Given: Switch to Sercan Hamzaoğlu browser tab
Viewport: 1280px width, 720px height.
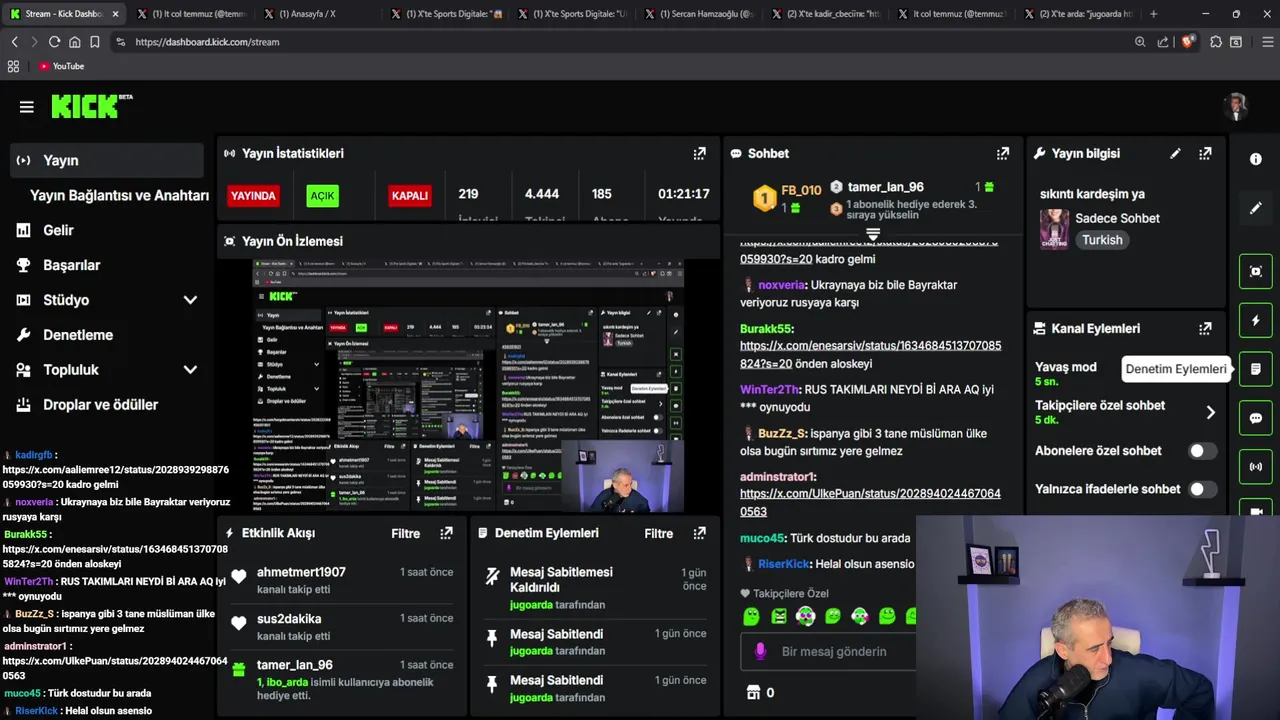Looking at the screenshot, I should click(700, 14).
